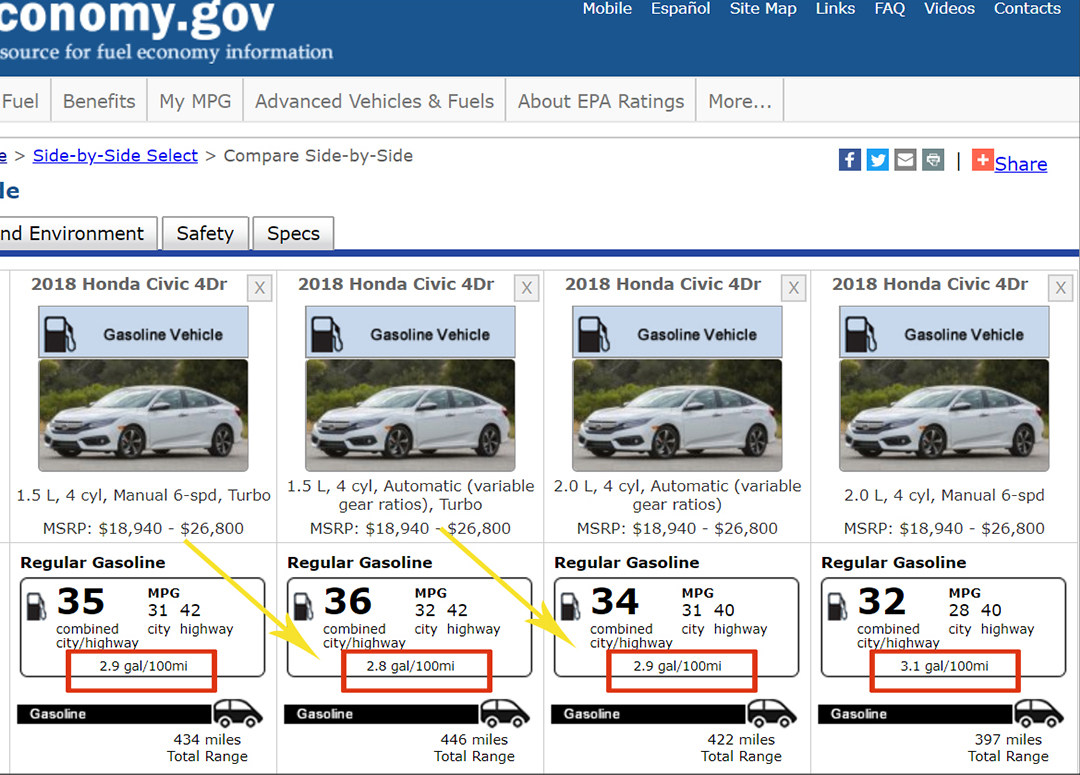Open the Advanced Vehicles & Fuels menu
Screen dimensions: 1080x775
pos(374,101)
